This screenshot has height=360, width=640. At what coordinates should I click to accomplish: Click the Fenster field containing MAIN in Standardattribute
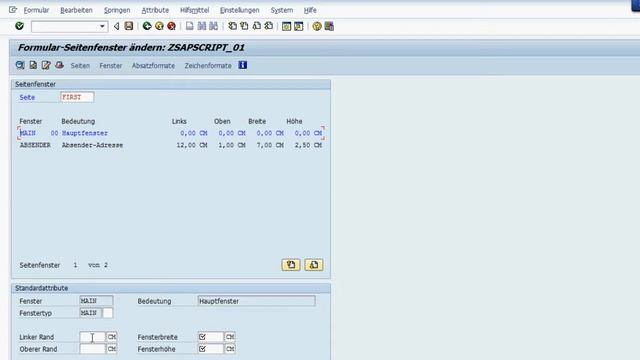coord(96,301)
